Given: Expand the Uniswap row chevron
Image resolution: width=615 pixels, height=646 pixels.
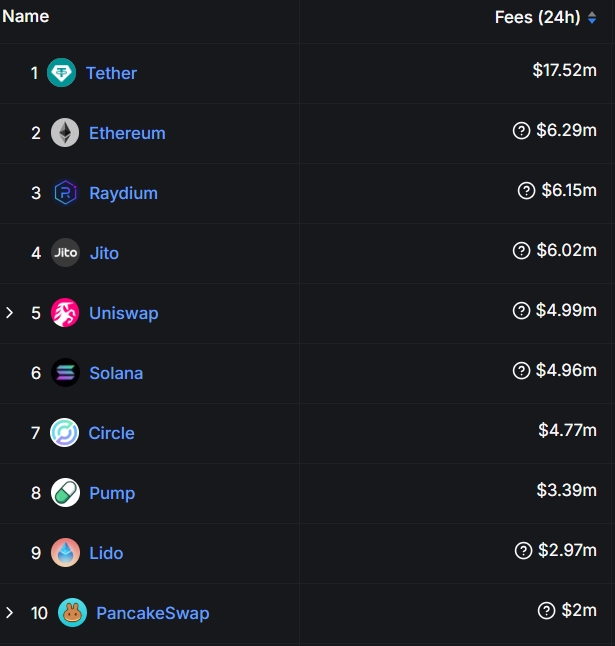Looking at the screenshot, I should click(x=9, y=313).
